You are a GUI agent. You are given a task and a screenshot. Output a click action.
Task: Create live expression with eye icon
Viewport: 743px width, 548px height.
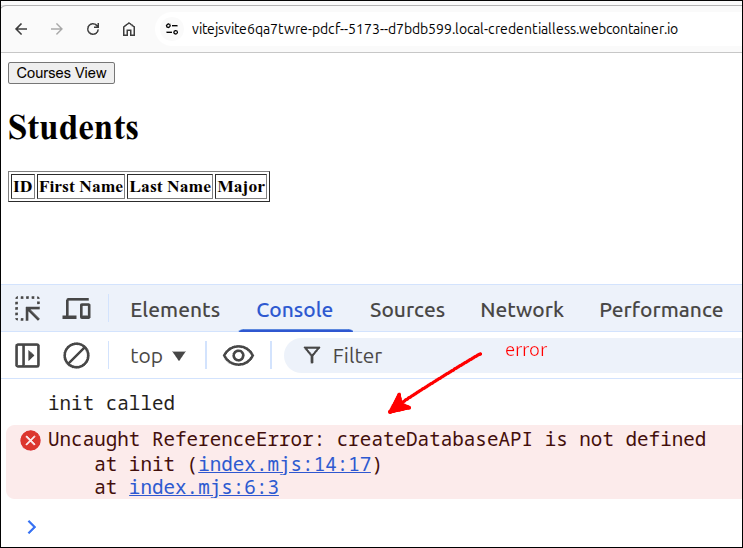tap(238, 355)
